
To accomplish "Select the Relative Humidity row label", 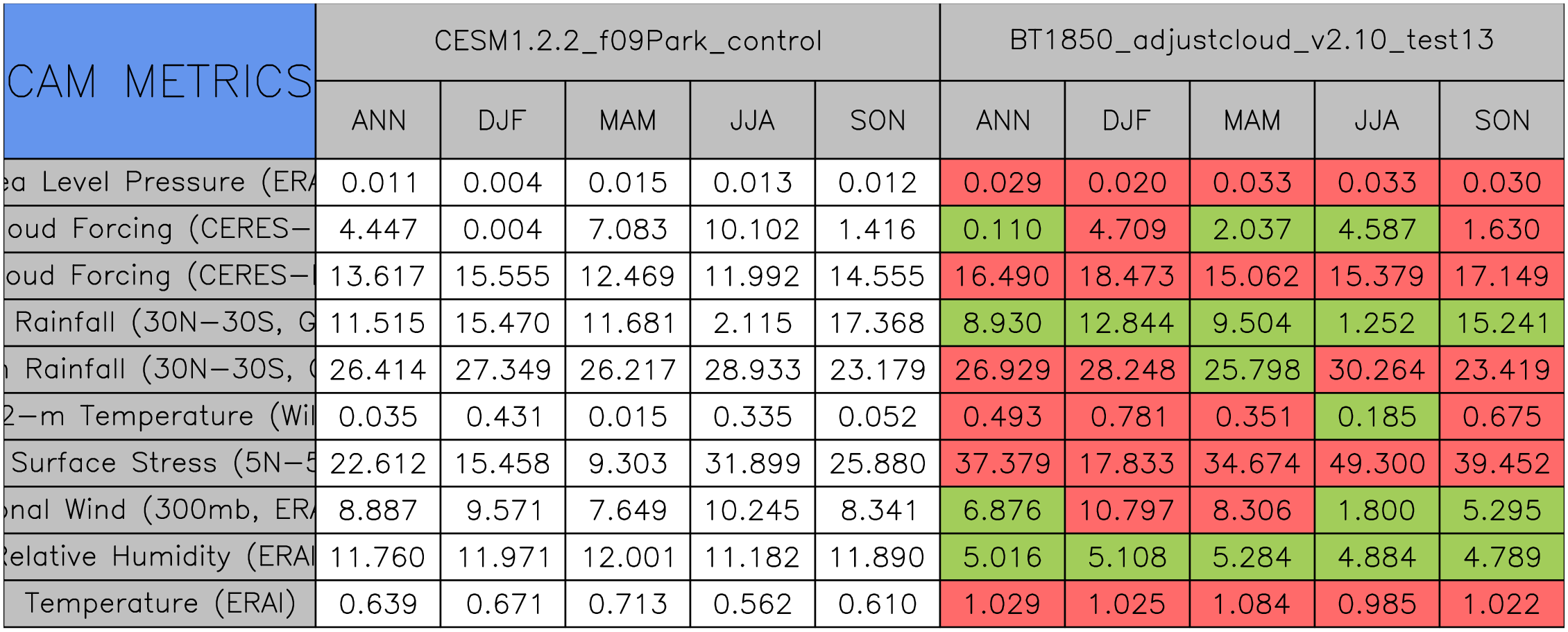I will pos(160,556).
